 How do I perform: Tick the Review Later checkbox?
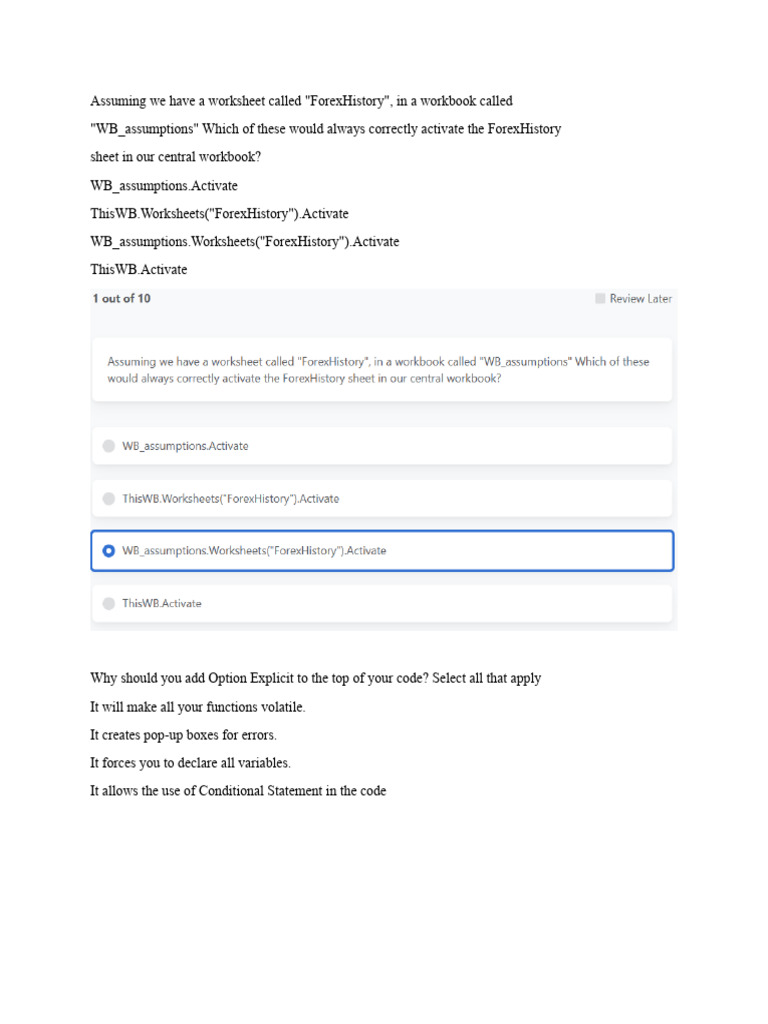(x=600, y=298)
